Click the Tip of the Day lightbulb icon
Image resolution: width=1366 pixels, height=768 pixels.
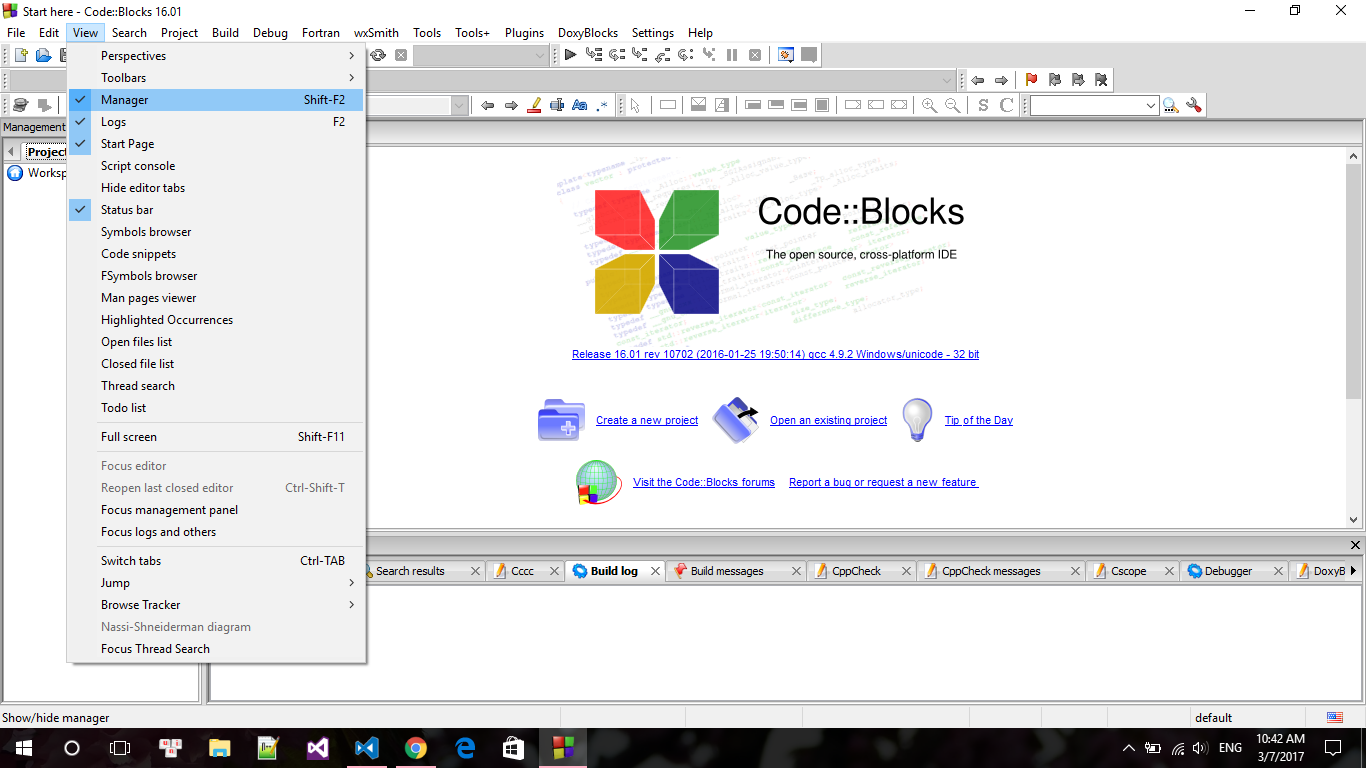click(917, 420)
